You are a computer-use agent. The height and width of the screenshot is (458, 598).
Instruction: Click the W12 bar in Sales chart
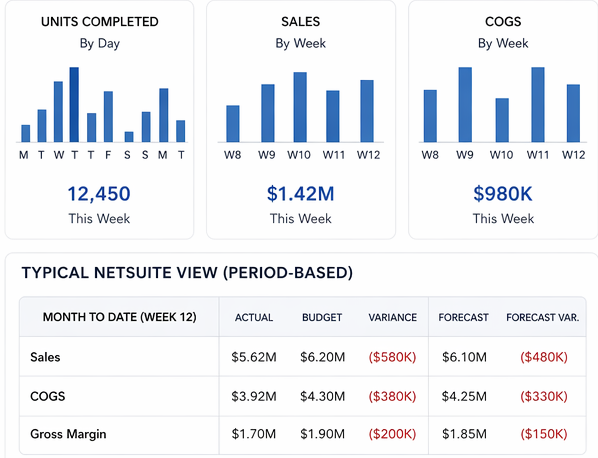click(367, 111)
